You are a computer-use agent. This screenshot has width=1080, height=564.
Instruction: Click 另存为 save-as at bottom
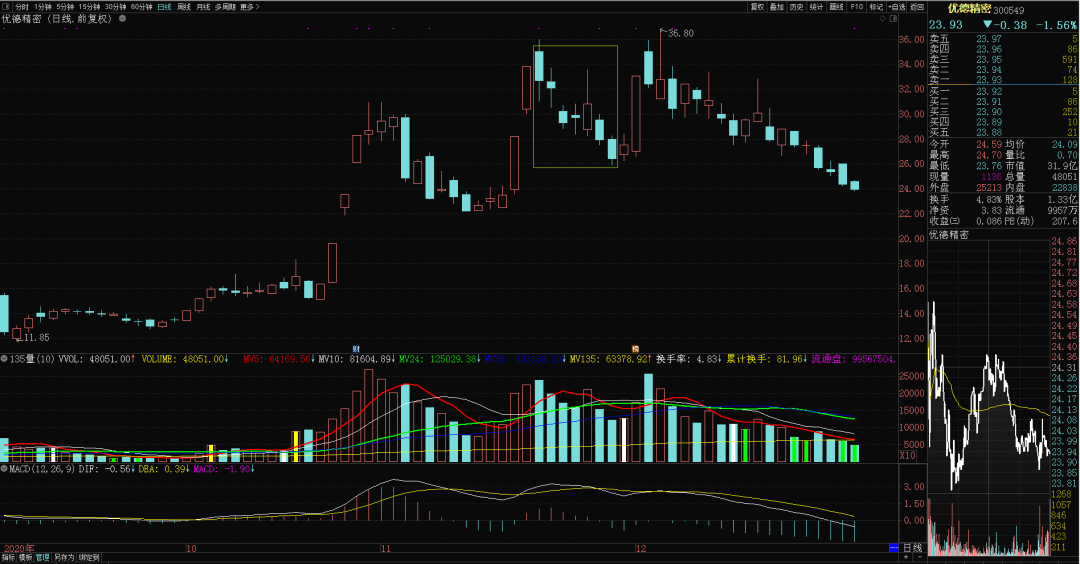[x=64, y=558]
